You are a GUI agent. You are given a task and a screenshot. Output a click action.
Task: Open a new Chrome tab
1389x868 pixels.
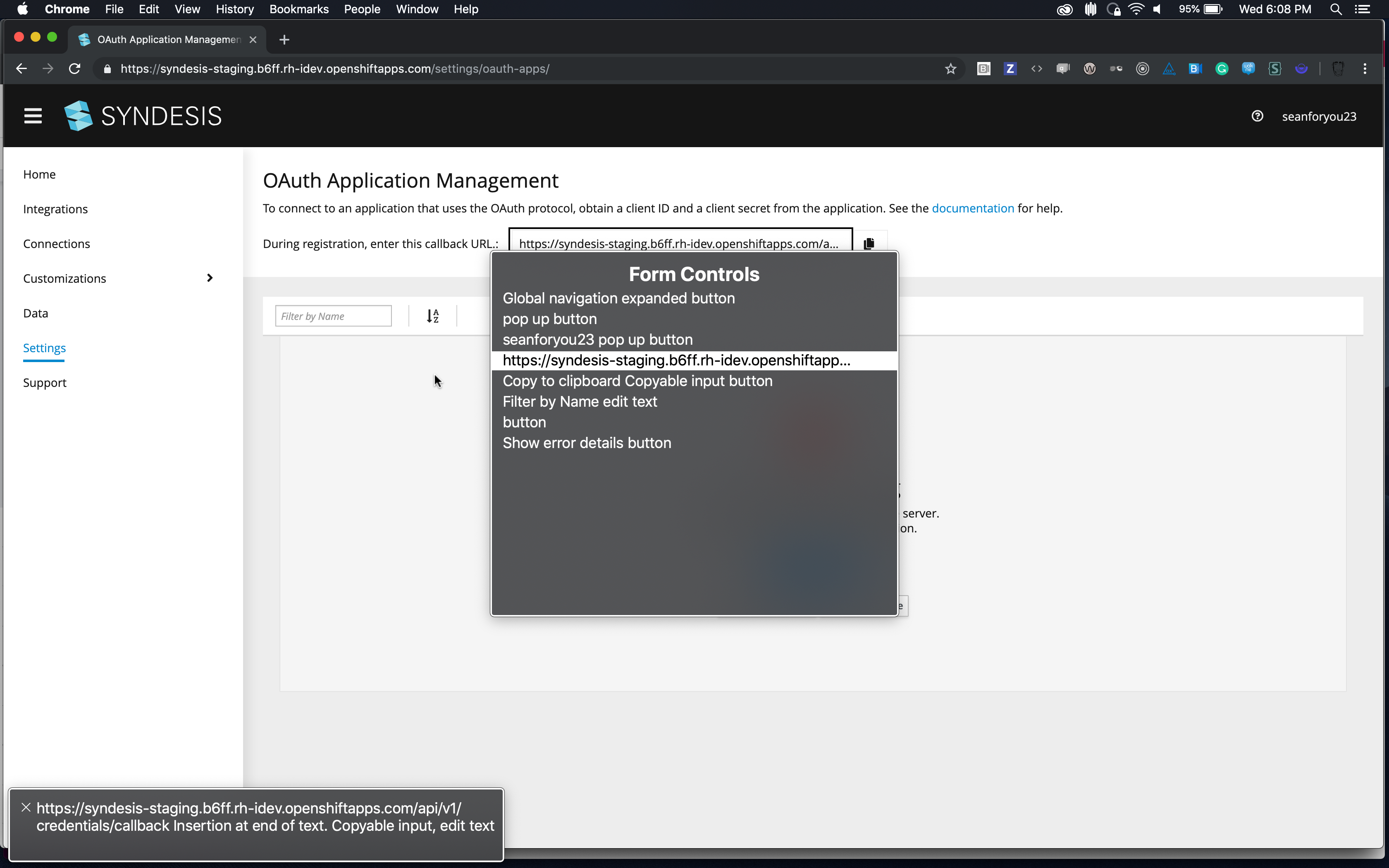tap(284, 40)
